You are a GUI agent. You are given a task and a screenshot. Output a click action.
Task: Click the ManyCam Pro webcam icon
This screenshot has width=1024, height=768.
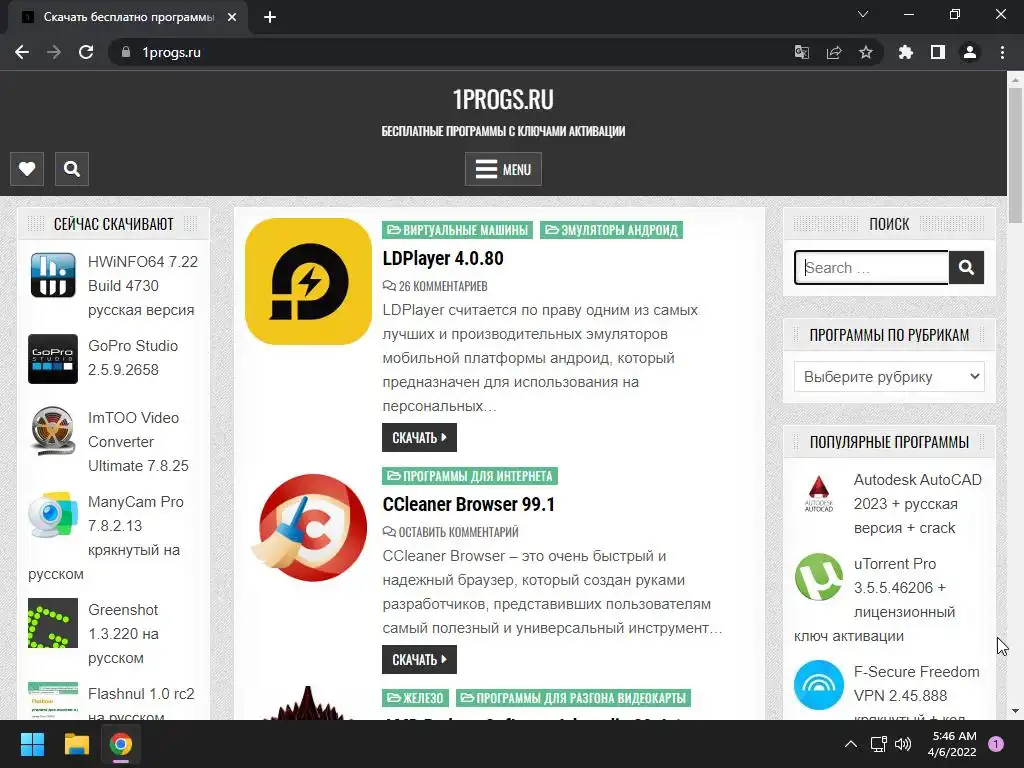tap(53, 515)
